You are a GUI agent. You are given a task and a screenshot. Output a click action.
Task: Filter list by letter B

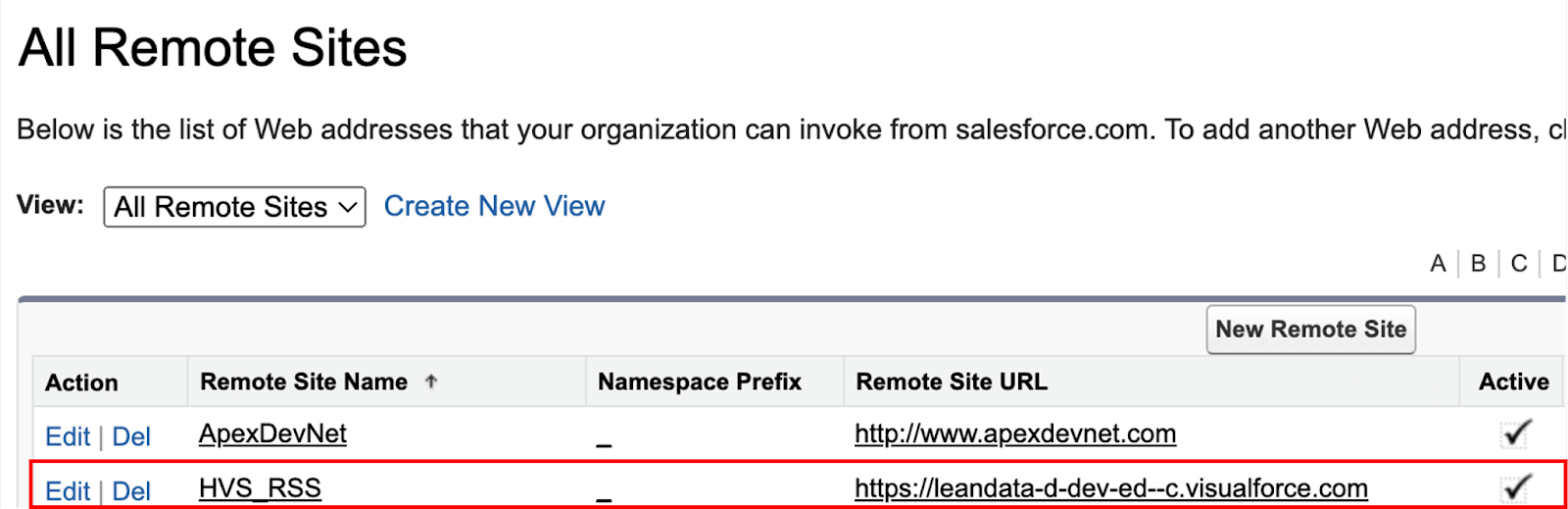coord(1478,263)
